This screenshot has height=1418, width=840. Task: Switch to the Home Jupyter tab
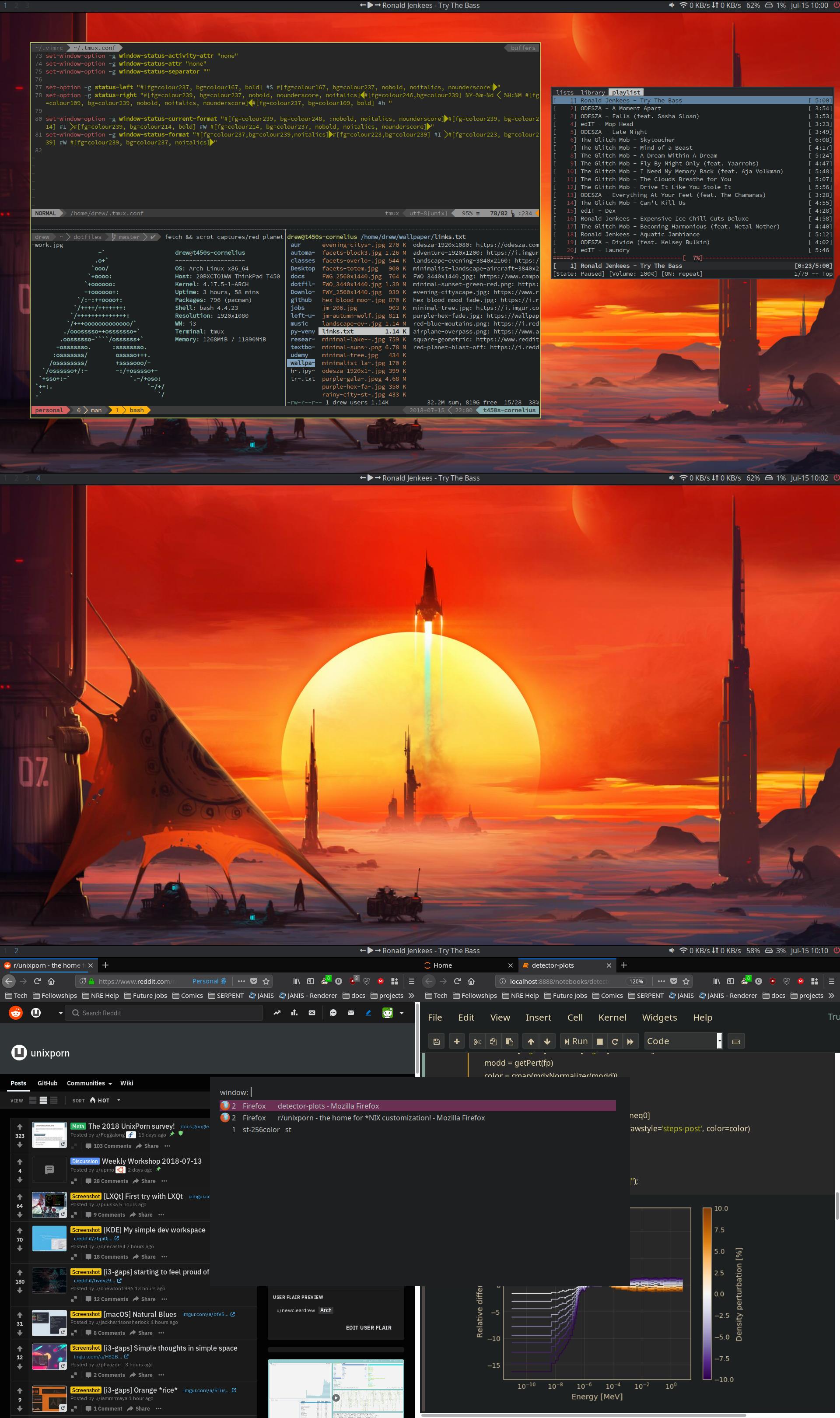pos(442,965)
